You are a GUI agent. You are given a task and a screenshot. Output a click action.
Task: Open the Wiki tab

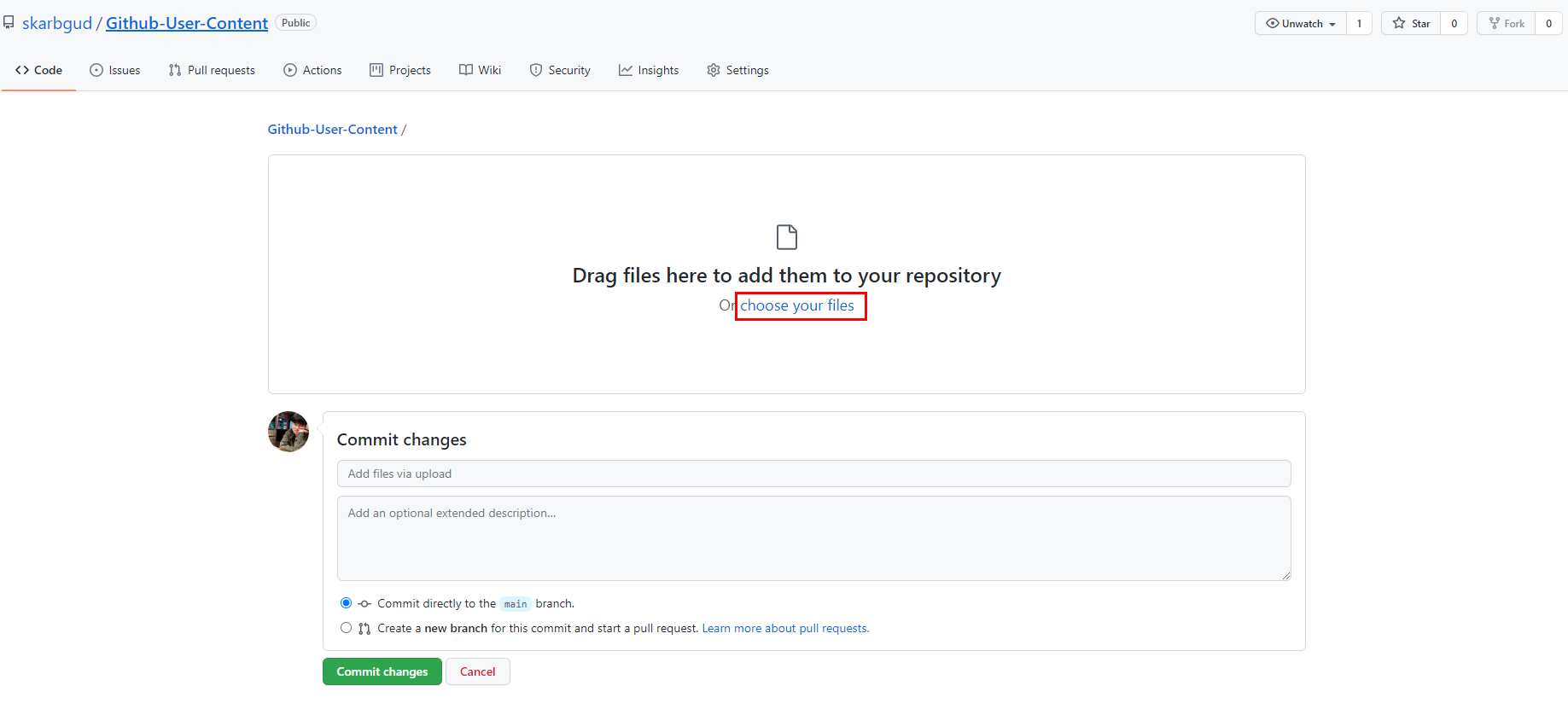480,70
